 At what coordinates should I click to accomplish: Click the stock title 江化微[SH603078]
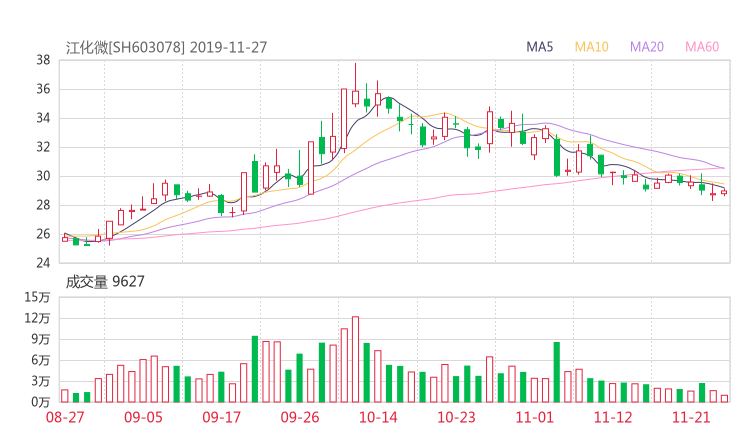(x=125, y=47)
